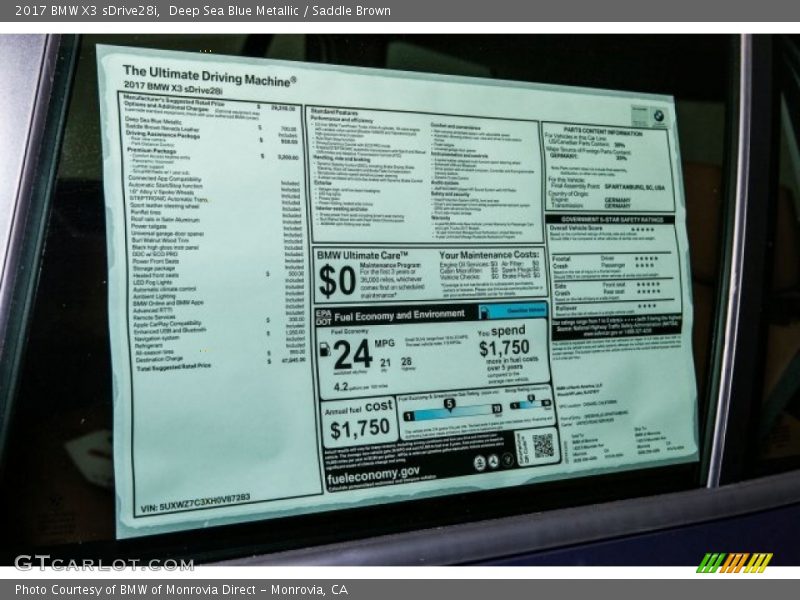
Task: Click 'The Ultimate Driving Machine' heading
Action: pyautogui.click(x=209, y=75)
